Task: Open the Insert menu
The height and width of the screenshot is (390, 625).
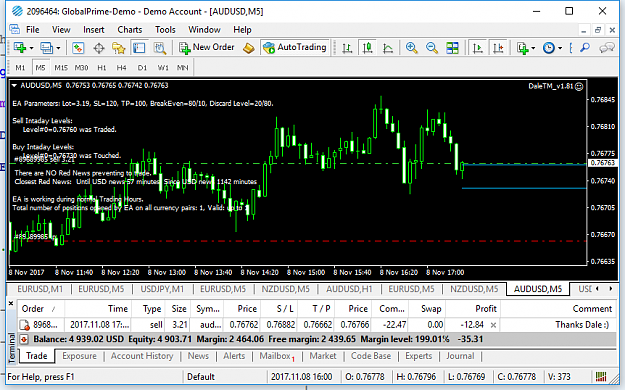Action: [x=94, y=30]
